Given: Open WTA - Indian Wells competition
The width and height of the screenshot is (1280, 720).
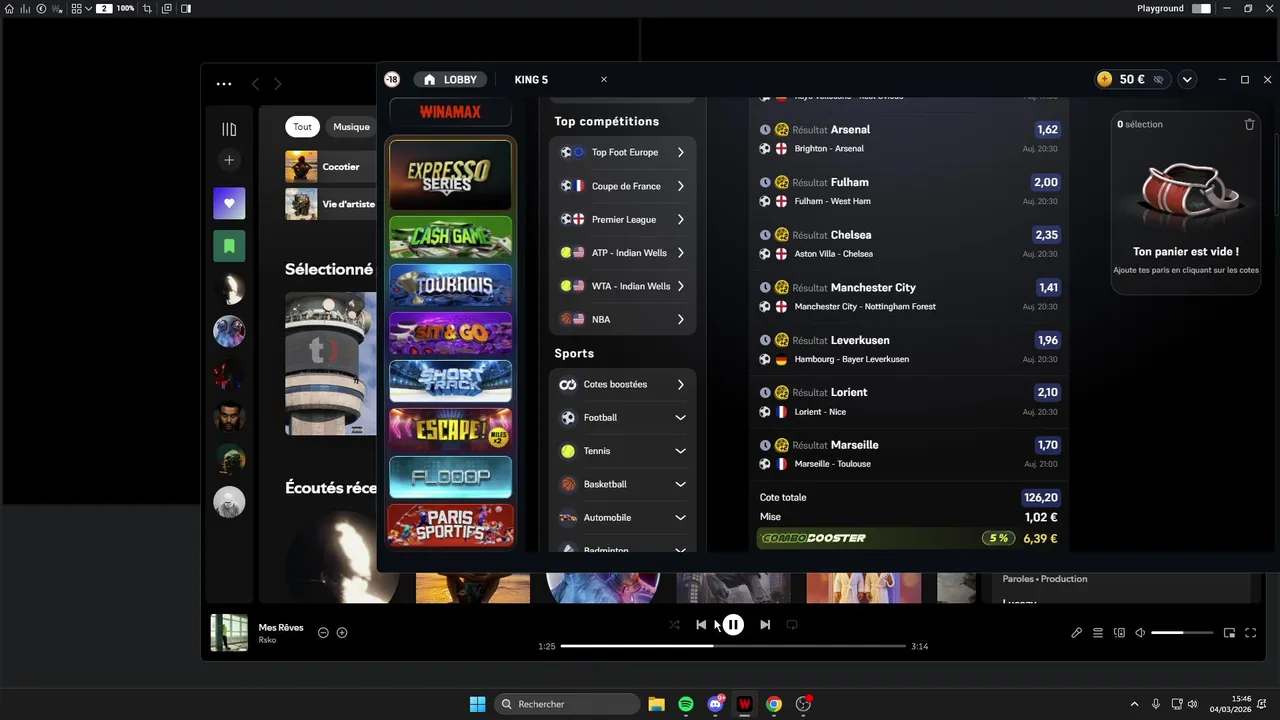Looking at the screenshot, I should click(x=622, y=286).
